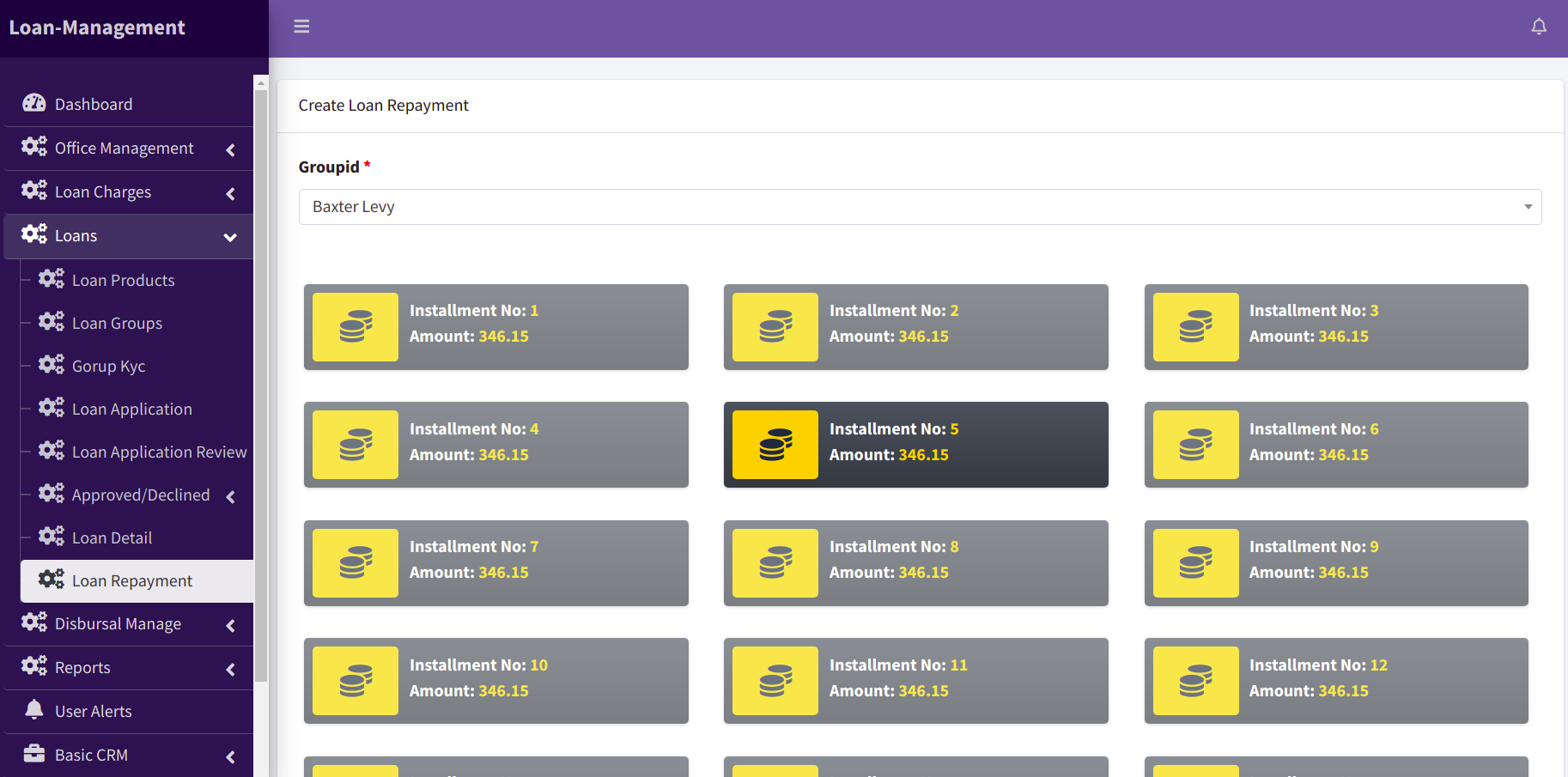Image resolution: width=1568 pixels, height=777 pixels.
Task: Click coins icon on Installment No: 12
Action: click(1196, 681)
